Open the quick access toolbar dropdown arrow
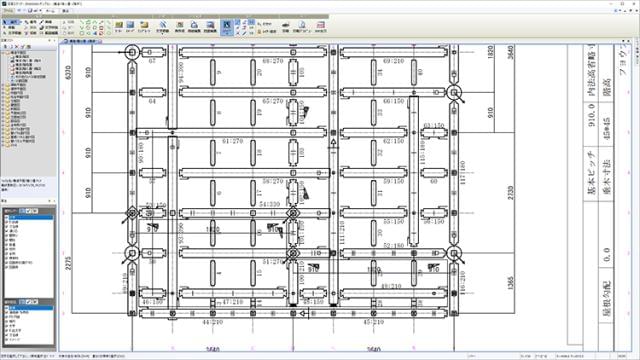The width and height of the screenshot is (640, 360). tap(41, 10)
